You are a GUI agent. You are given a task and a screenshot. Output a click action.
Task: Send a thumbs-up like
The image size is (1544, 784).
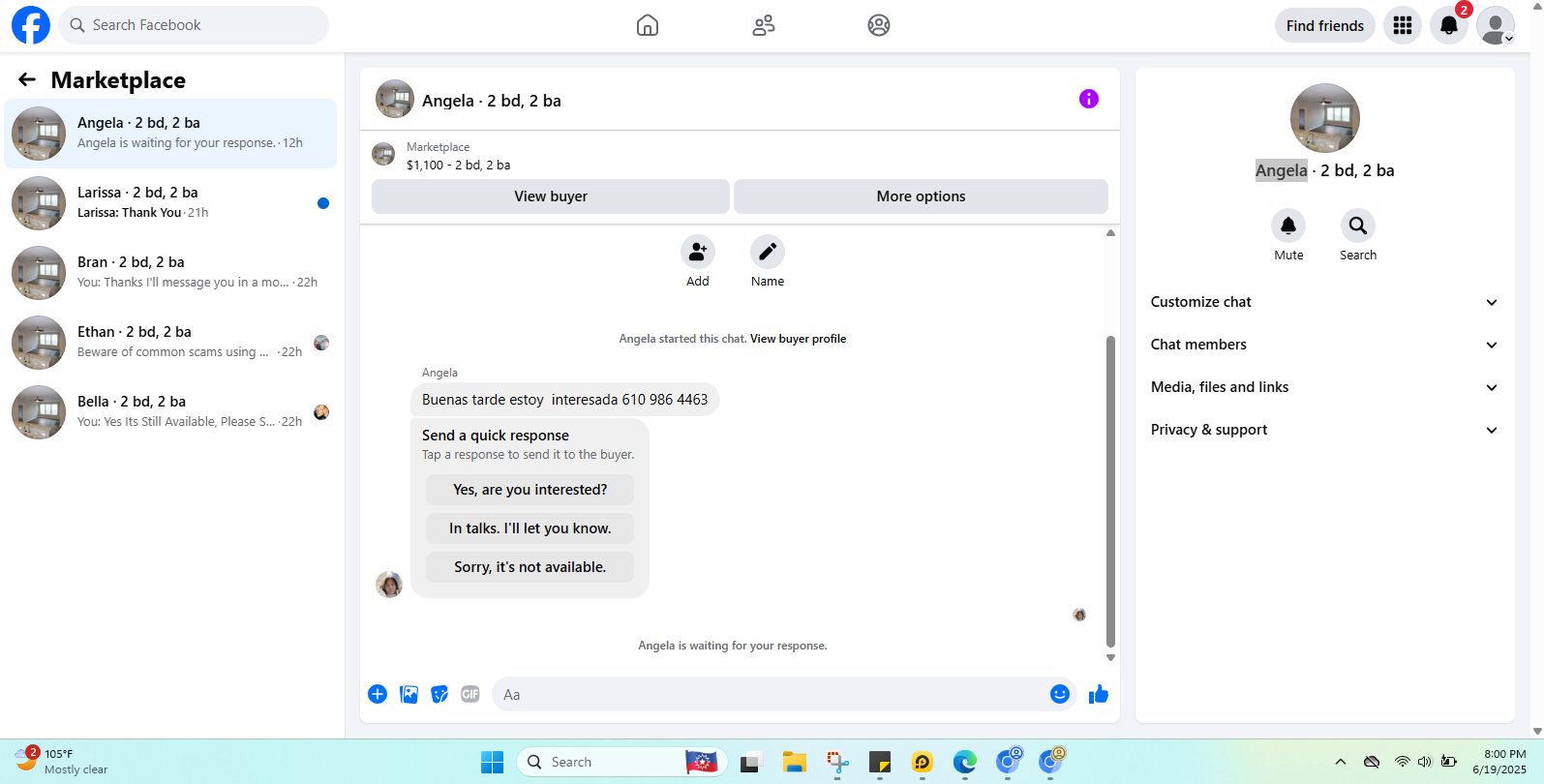pos(1099,694)
